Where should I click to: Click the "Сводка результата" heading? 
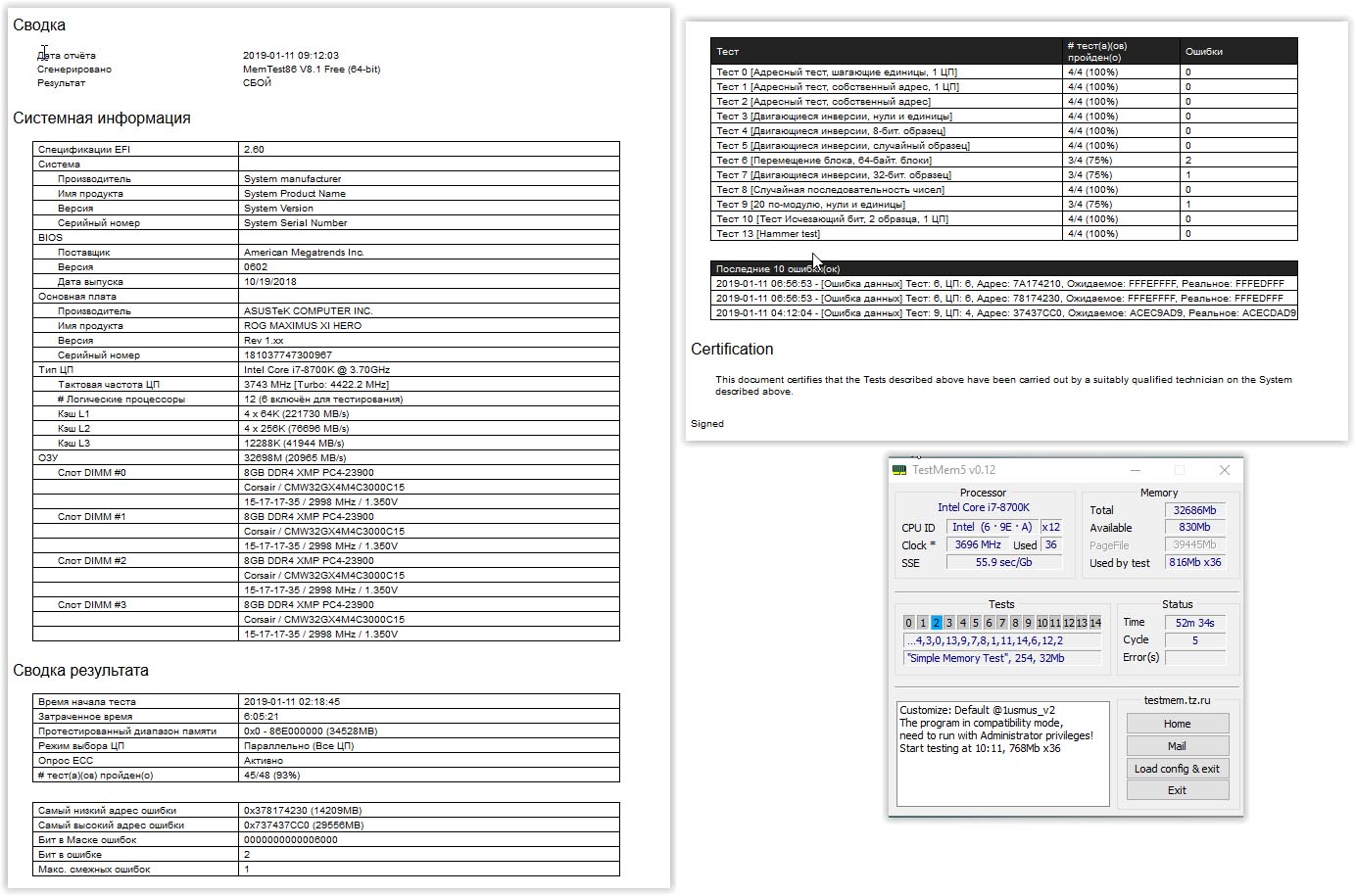(81, 671)
